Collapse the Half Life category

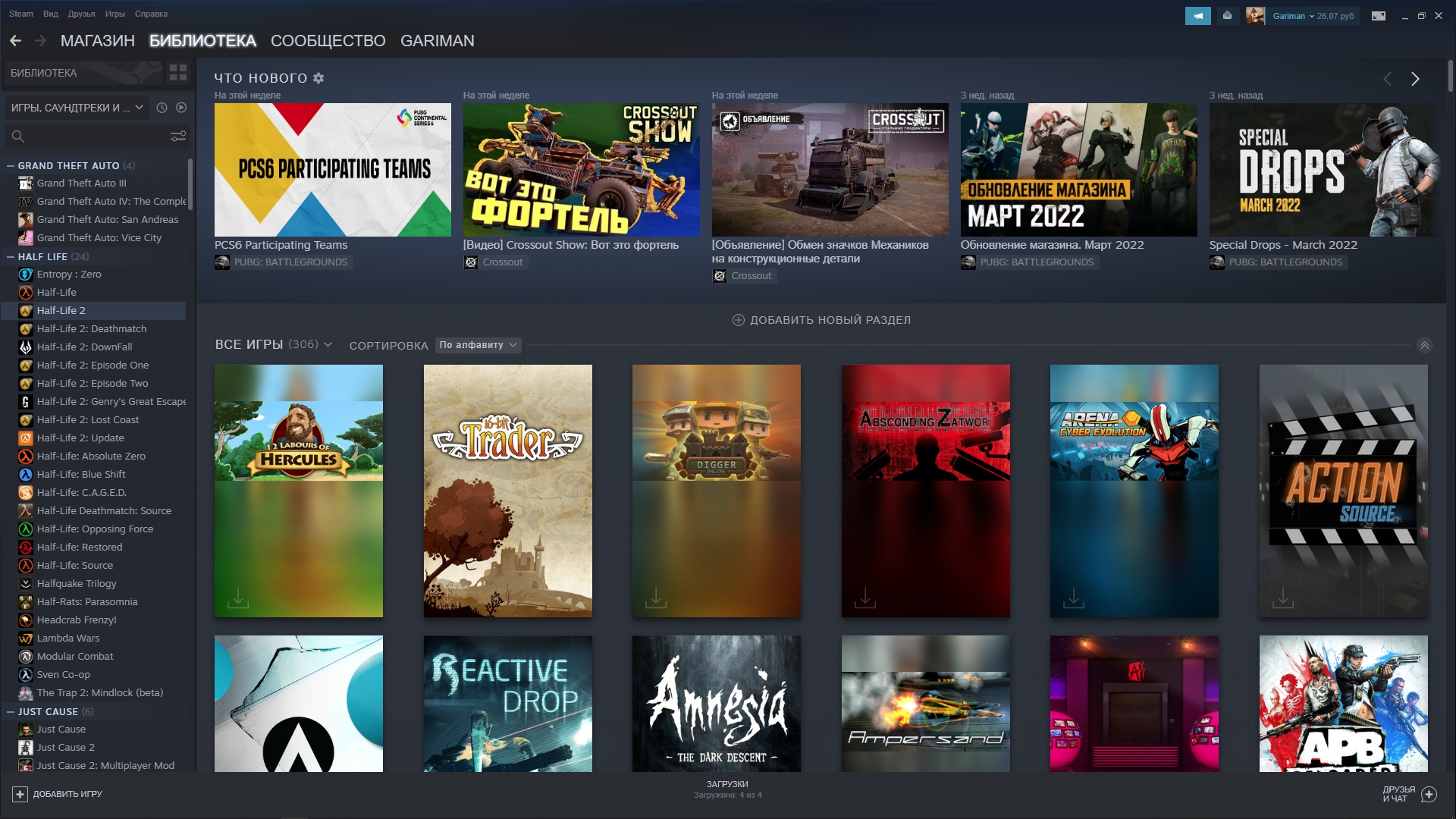click(11, 256)
